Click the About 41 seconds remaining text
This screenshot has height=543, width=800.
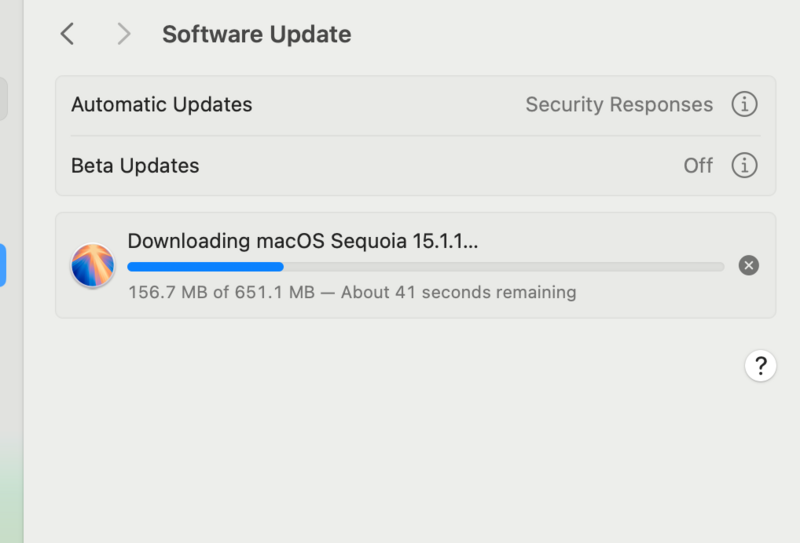click(x=459, y=292)
